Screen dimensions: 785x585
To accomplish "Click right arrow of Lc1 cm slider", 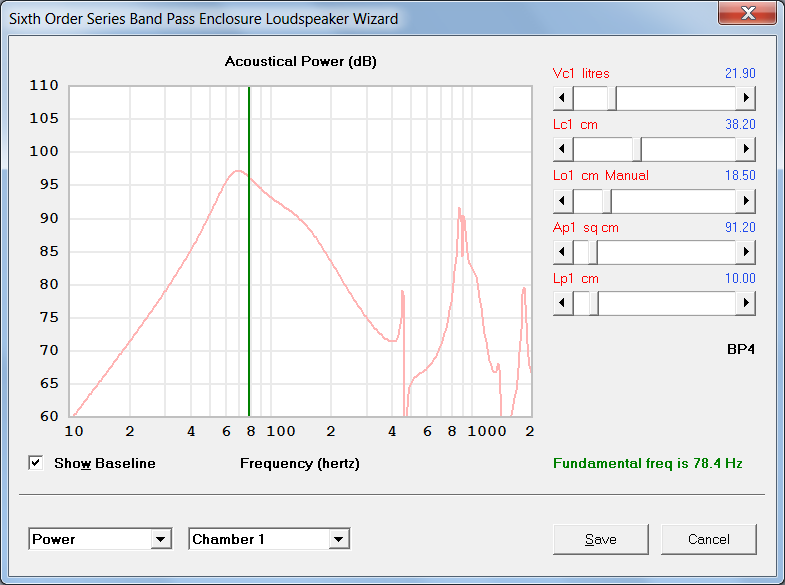I will [745, 149].
